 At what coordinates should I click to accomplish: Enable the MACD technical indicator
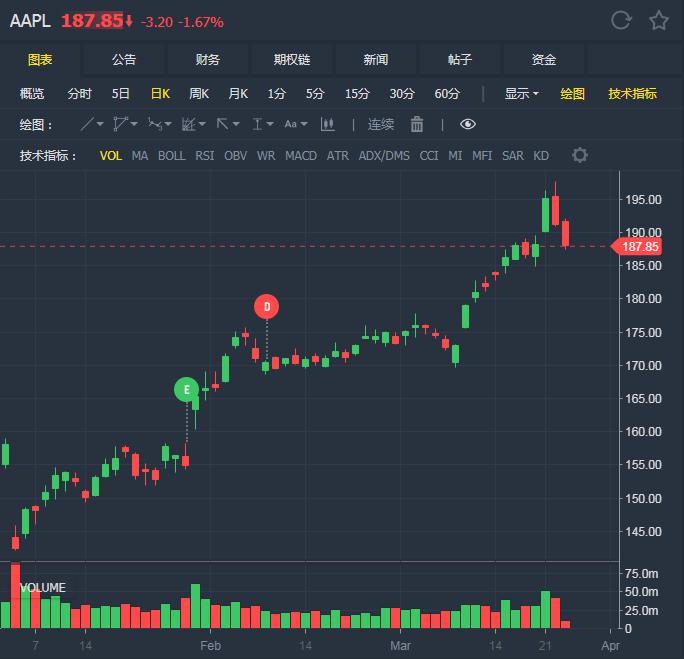click(301, 156)
